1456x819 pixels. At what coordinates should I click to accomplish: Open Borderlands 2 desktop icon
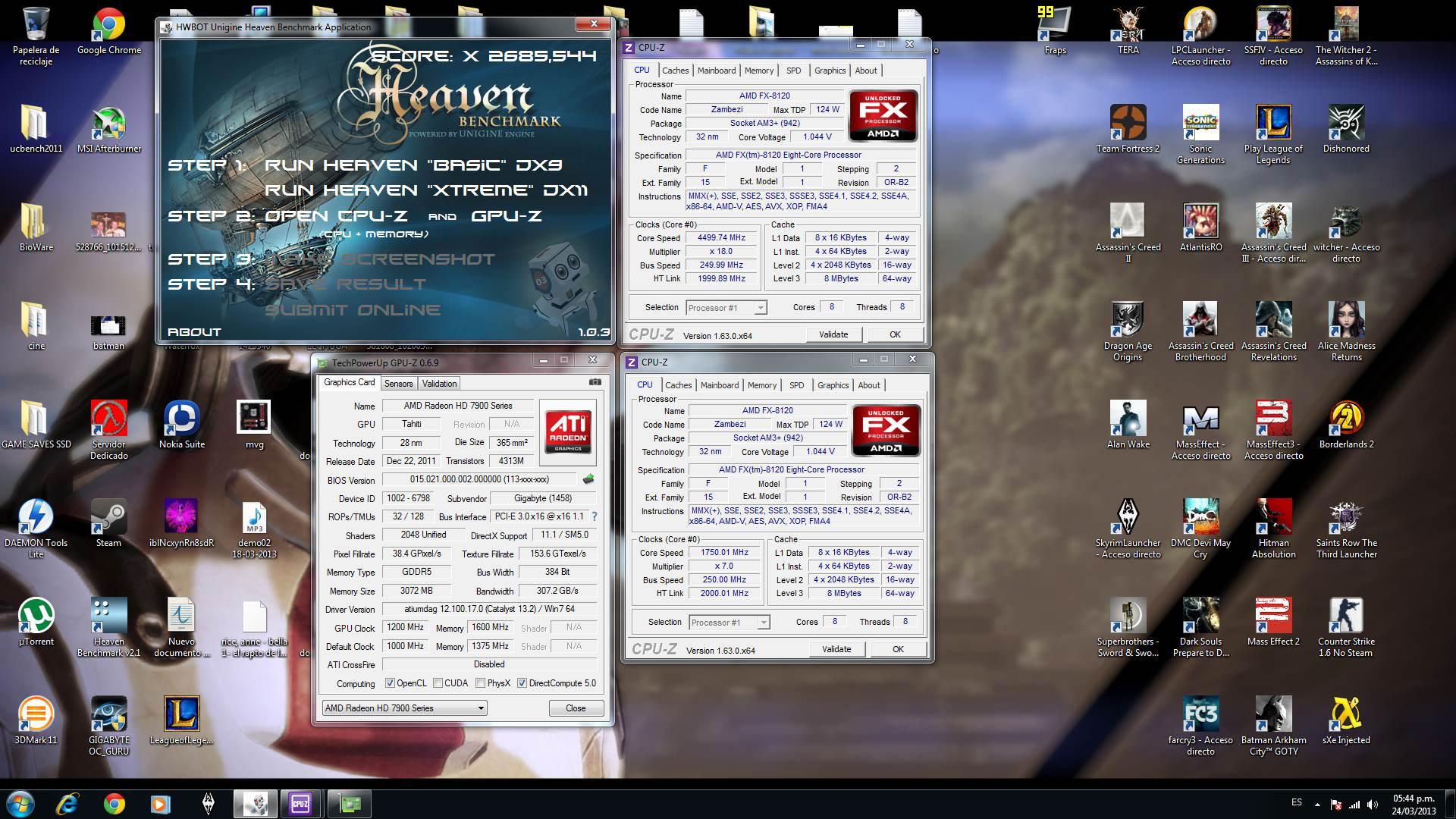click(x=1346, y=425)
